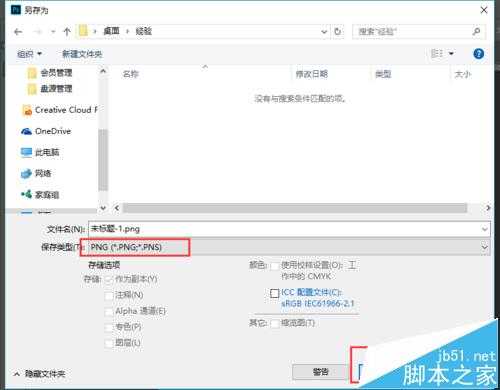Select the 桌面 breadcrumb

click(111, 31)
